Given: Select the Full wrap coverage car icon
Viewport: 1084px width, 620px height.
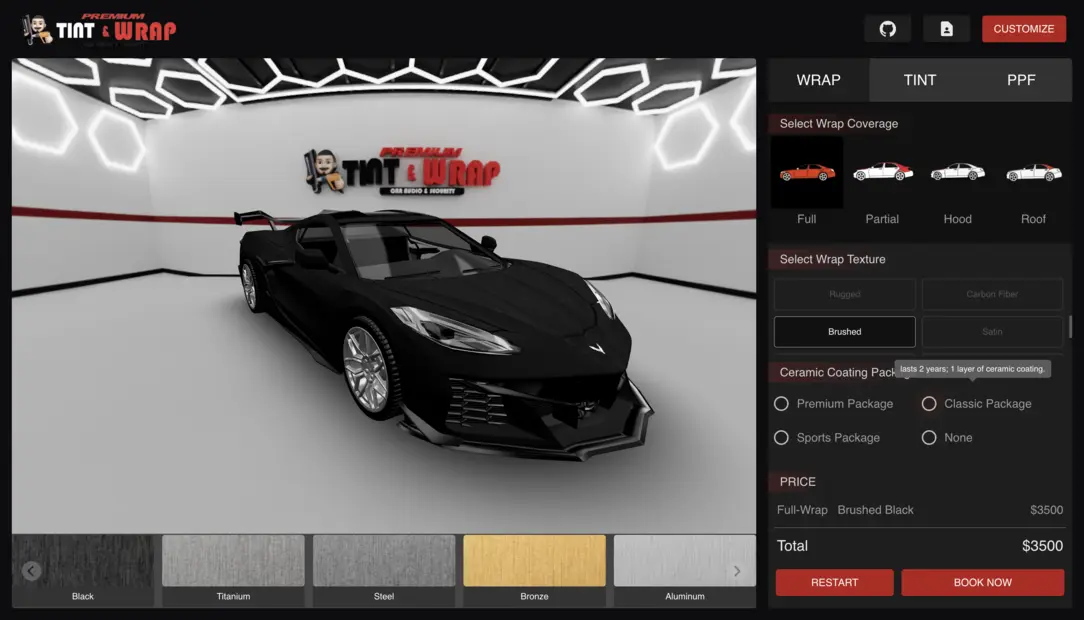Looking at the screenshot, I should (807, 173).
